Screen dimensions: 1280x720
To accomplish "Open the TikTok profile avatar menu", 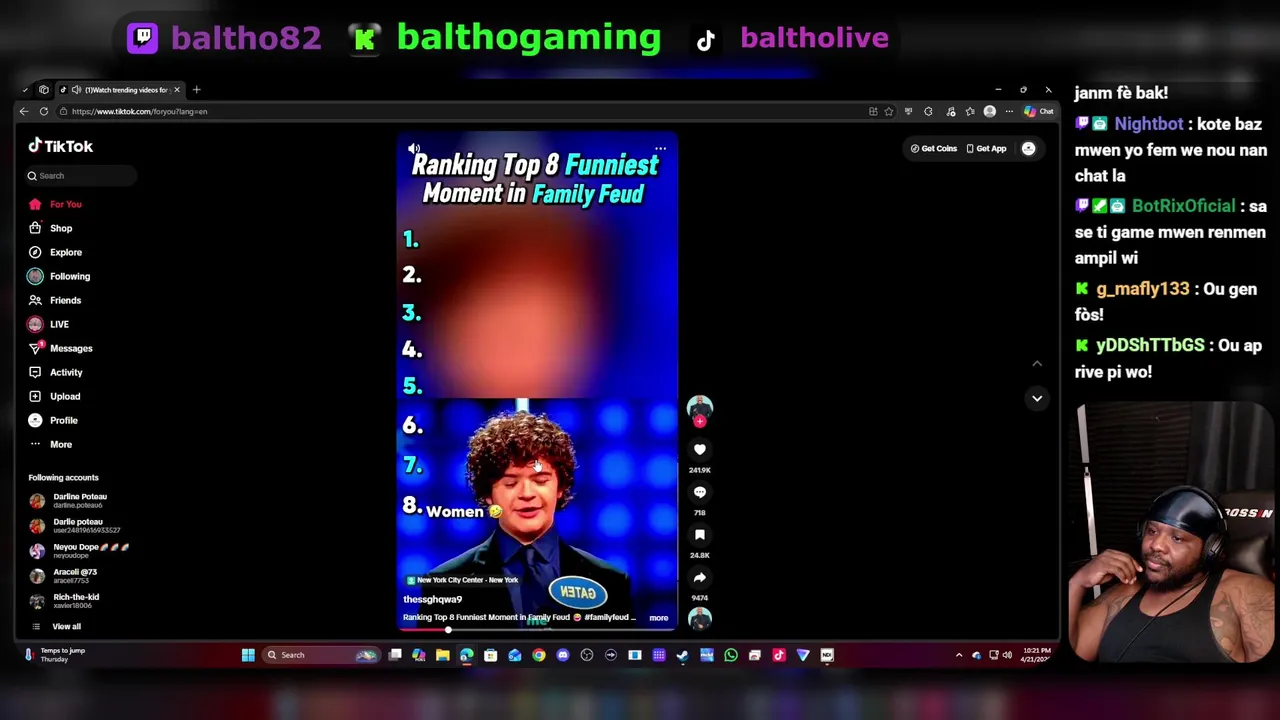I will click(1028, 149).
